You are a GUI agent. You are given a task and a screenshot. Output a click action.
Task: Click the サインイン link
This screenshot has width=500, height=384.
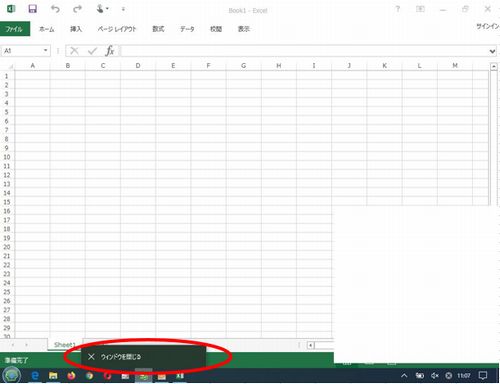[488, 26]
